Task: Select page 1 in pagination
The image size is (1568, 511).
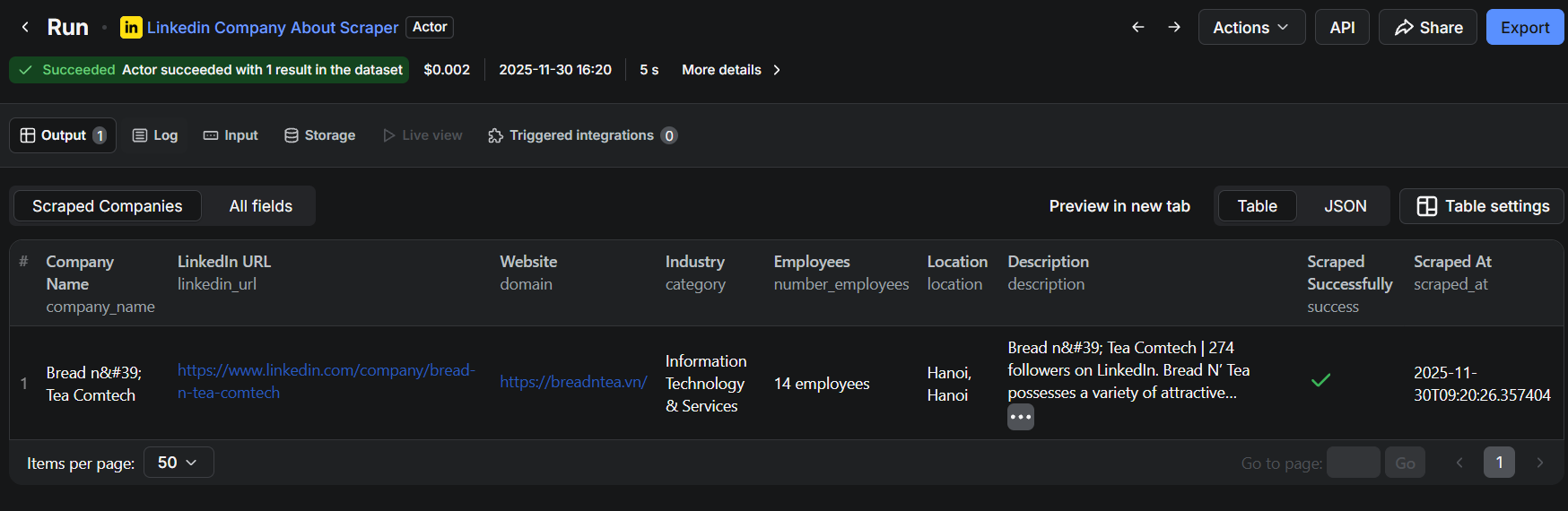Action: 1499,463
